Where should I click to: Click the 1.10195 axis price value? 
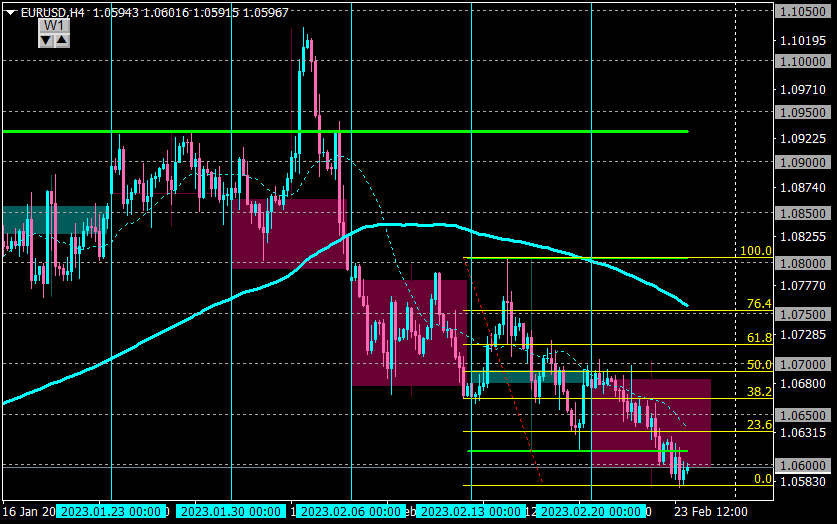[803, 41]
